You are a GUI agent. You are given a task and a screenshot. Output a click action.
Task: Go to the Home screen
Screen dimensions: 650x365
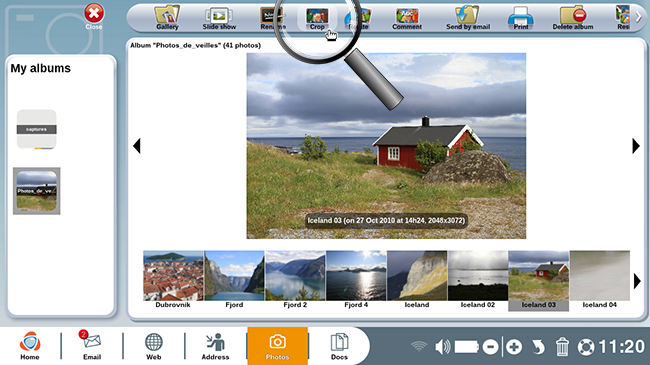coord(30,346)
